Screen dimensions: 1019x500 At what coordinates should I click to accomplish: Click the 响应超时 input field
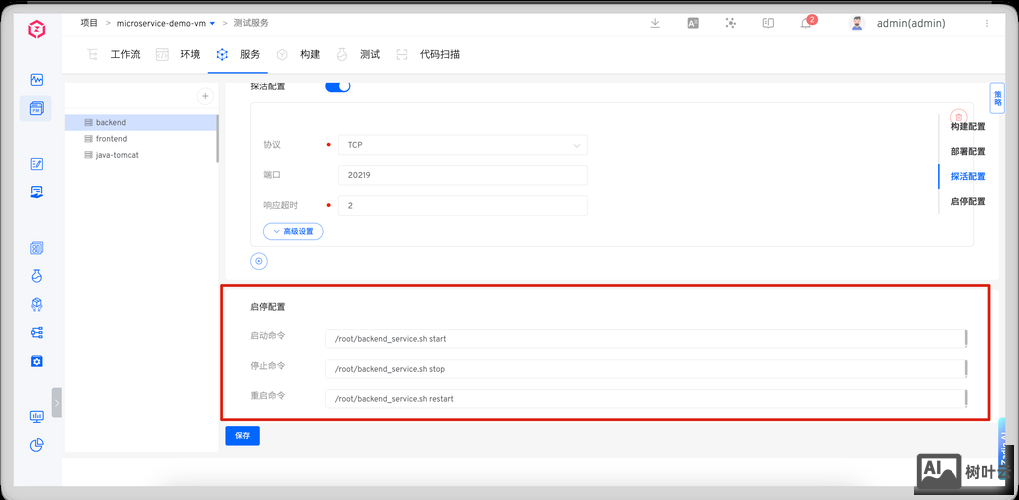tap(463, 205)
